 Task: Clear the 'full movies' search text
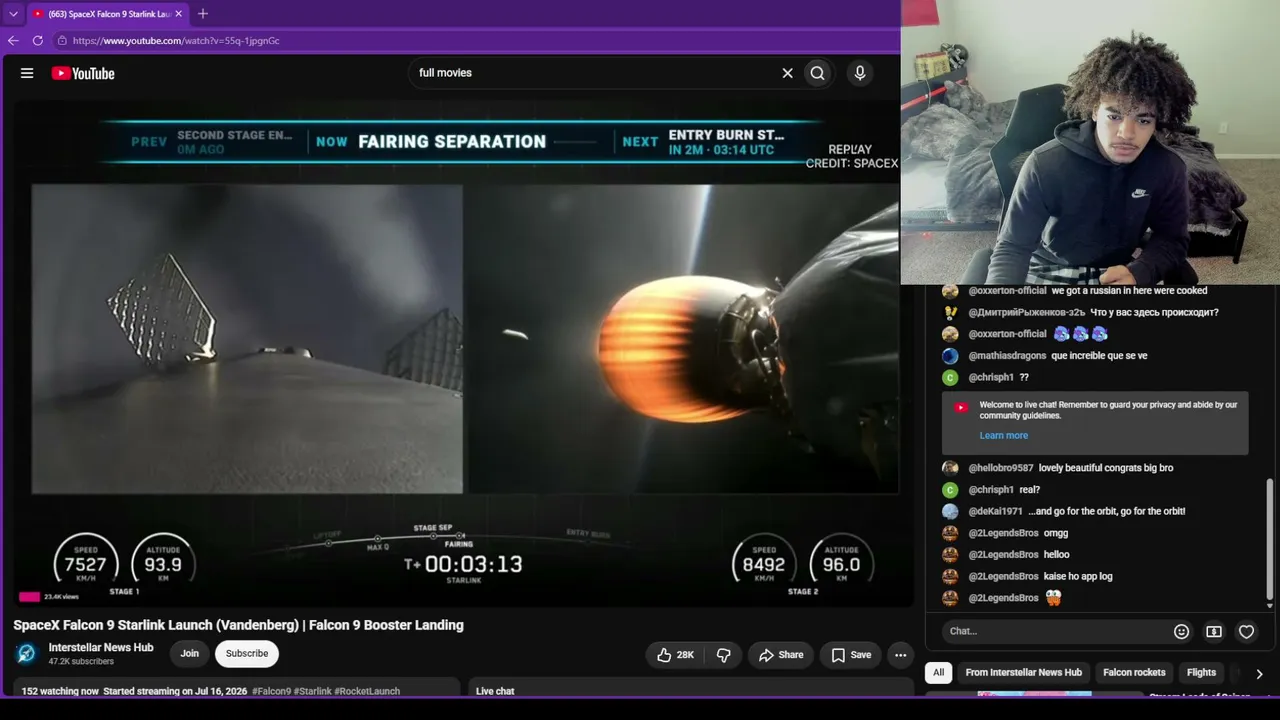pos(787,73)
